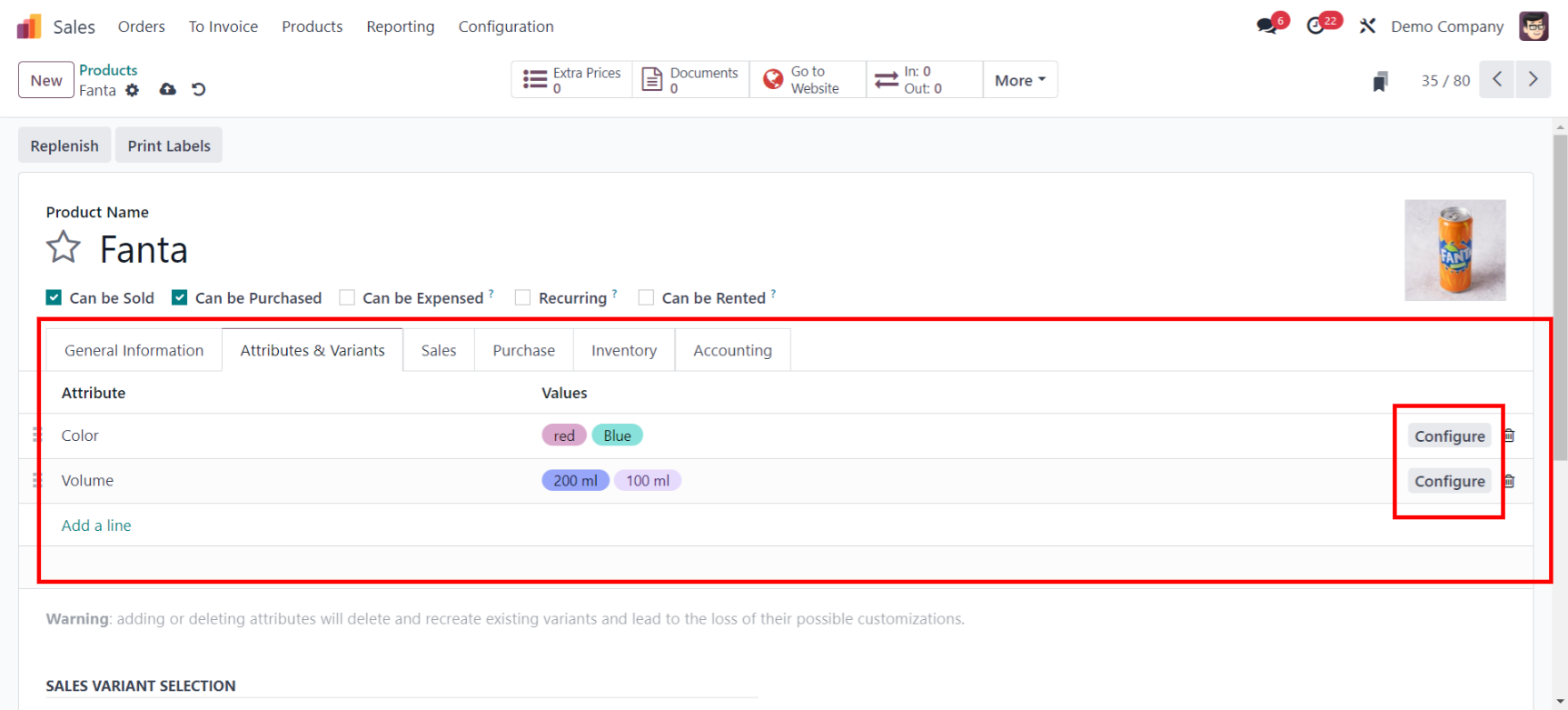Expand the More dropdown
The image size is (1568, 710).
click(x=1020, y=80)
